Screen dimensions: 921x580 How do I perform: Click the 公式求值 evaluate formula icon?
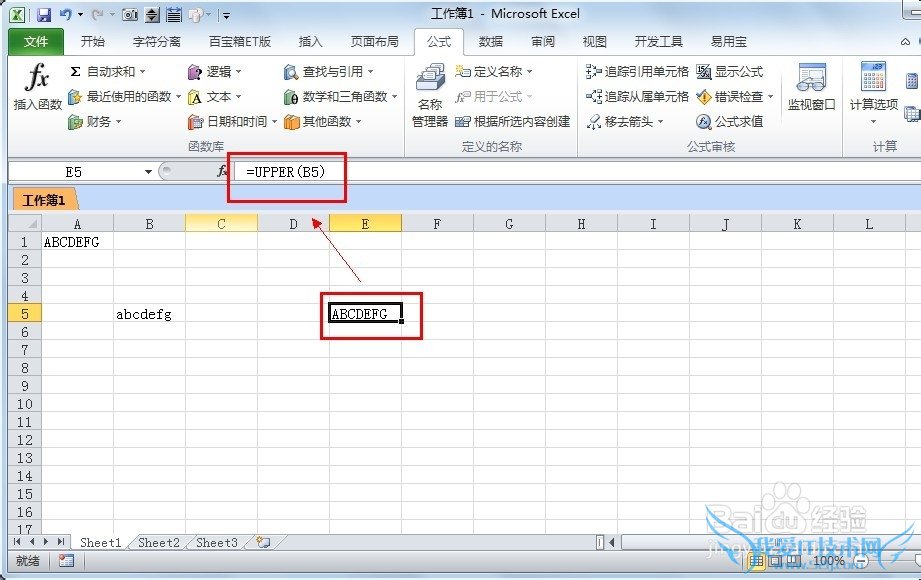click(x=704, y=122)
